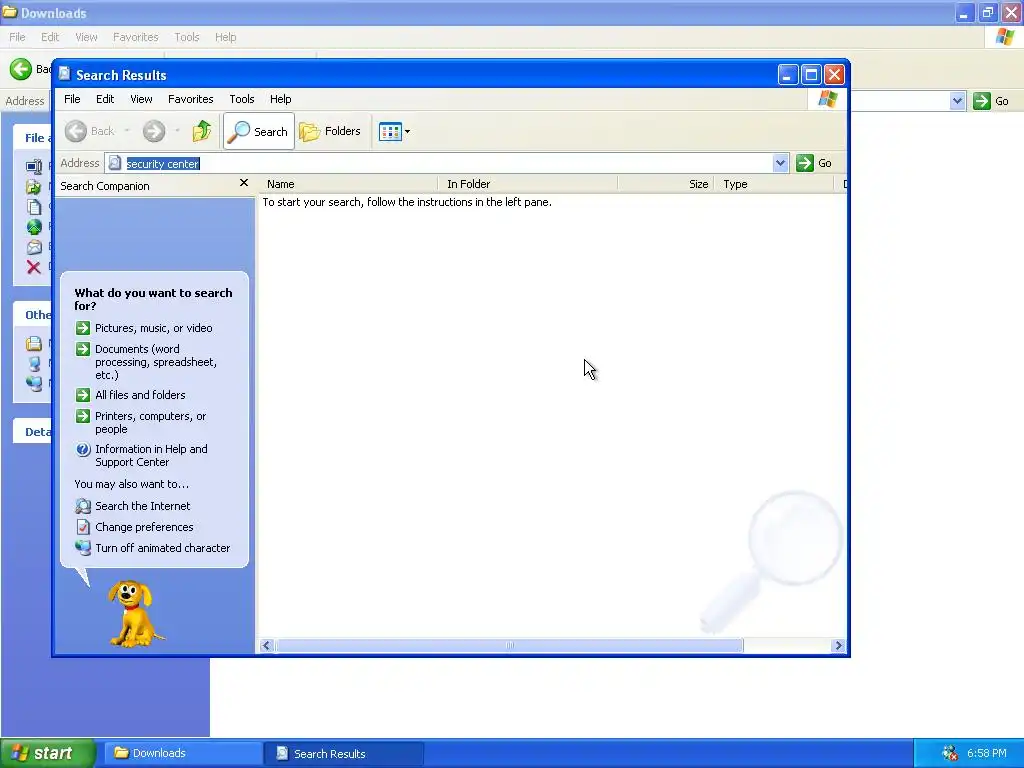This screenshot has height=768, width=1024.
Task: Click the Search the Internet icon
Action: (83, 506)
